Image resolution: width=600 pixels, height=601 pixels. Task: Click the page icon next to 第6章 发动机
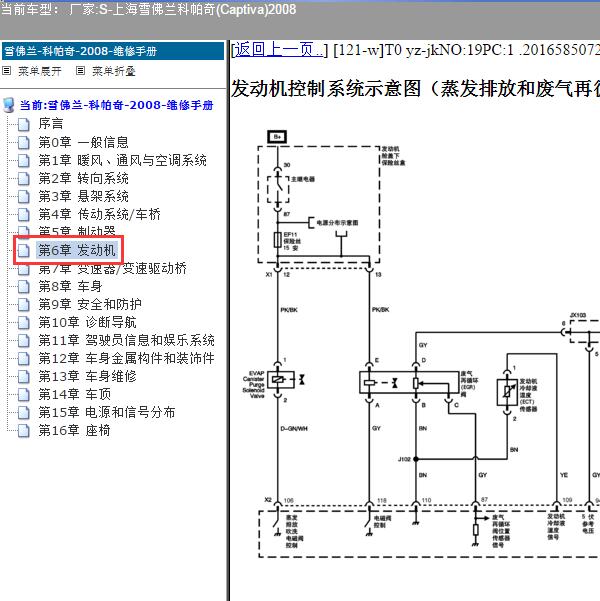pyautogui.click(x=24, y=251)
